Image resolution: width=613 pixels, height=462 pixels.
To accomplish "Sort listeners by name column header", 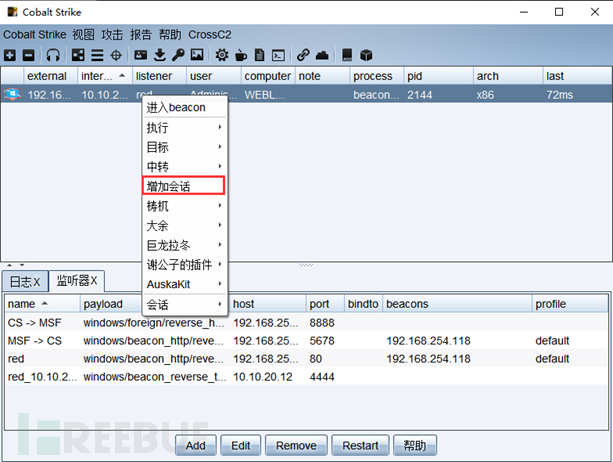I will coord(43,304).
